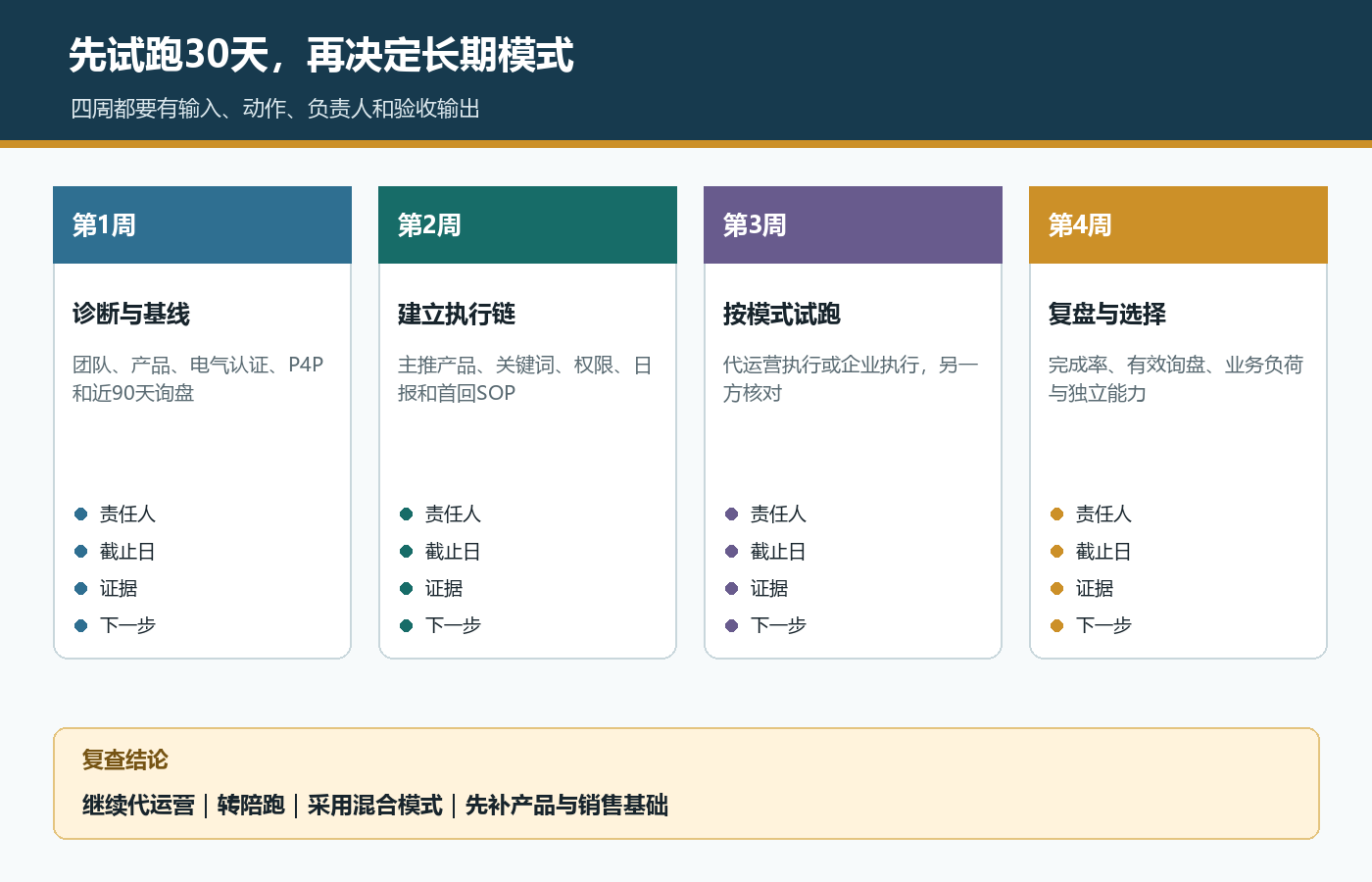1372x882 pixels.
Task: Click the option 转陪跑
Action: pos(251,806)
